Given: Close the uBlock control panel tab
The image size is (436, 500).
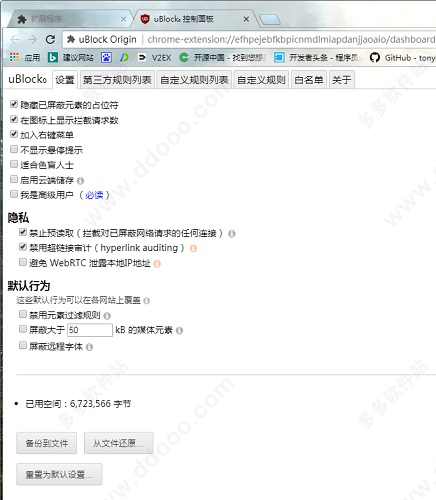Looking at the screenshot, I should 246,19.
